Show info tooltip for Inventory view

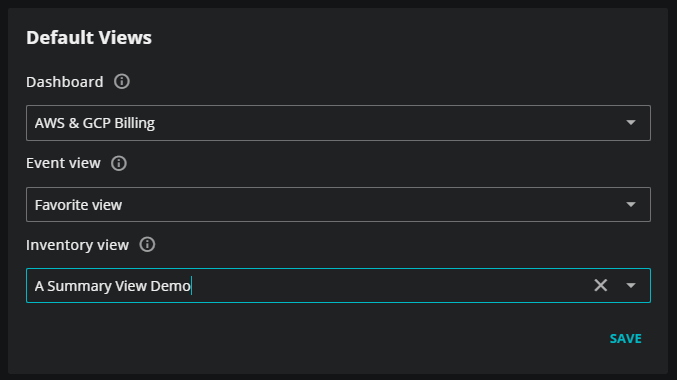coord(147,244)
